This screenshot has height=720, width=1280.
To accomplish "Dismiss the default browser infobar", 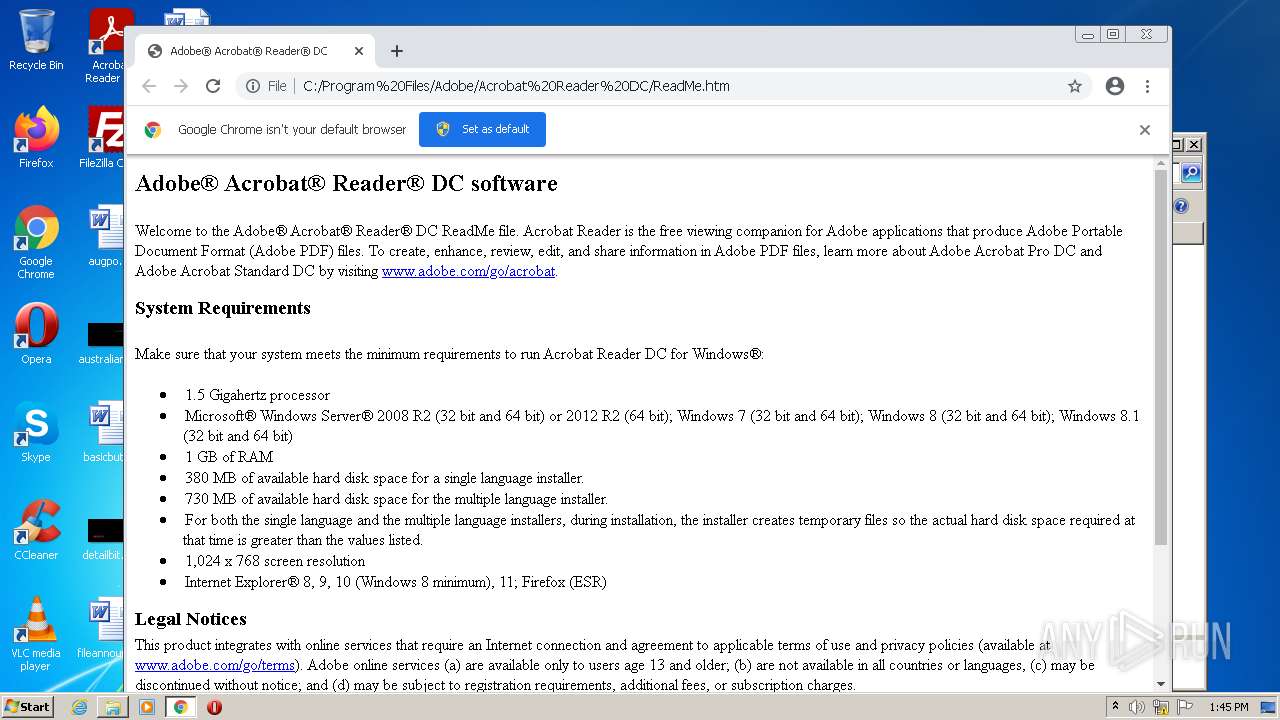I will [1145, 130].
